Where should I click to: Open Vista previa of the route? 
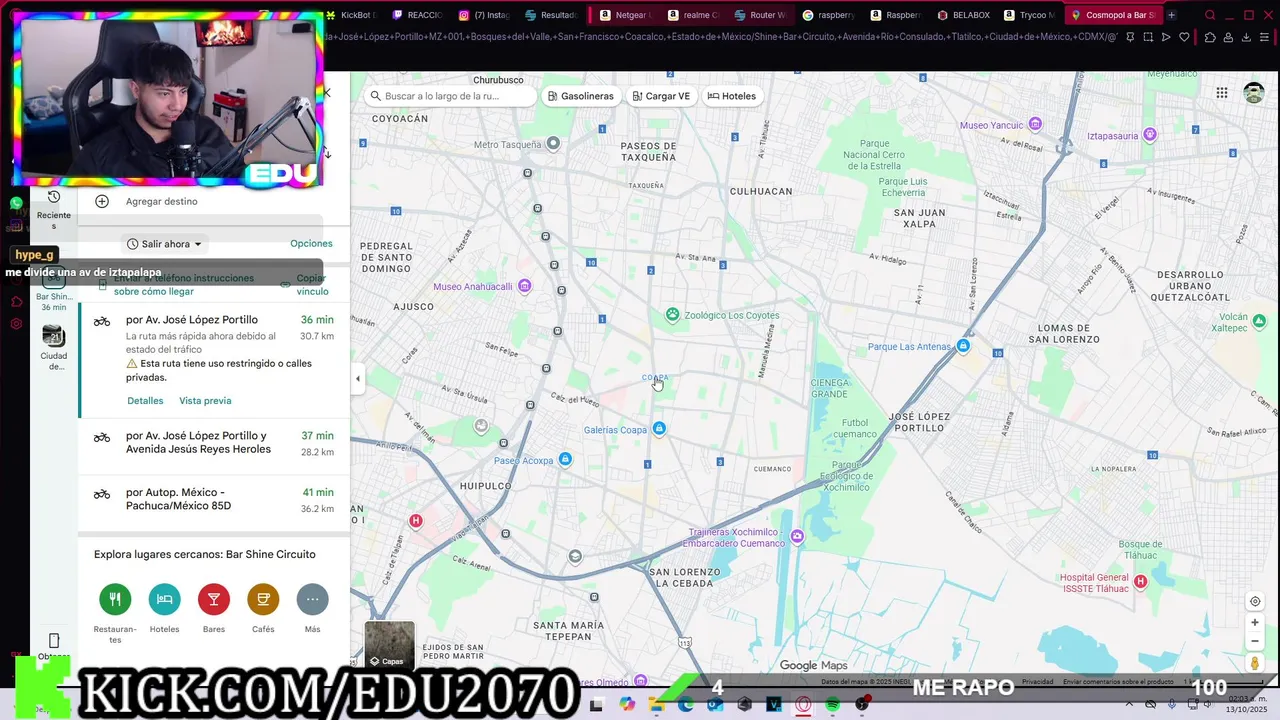tap(205, 401)
